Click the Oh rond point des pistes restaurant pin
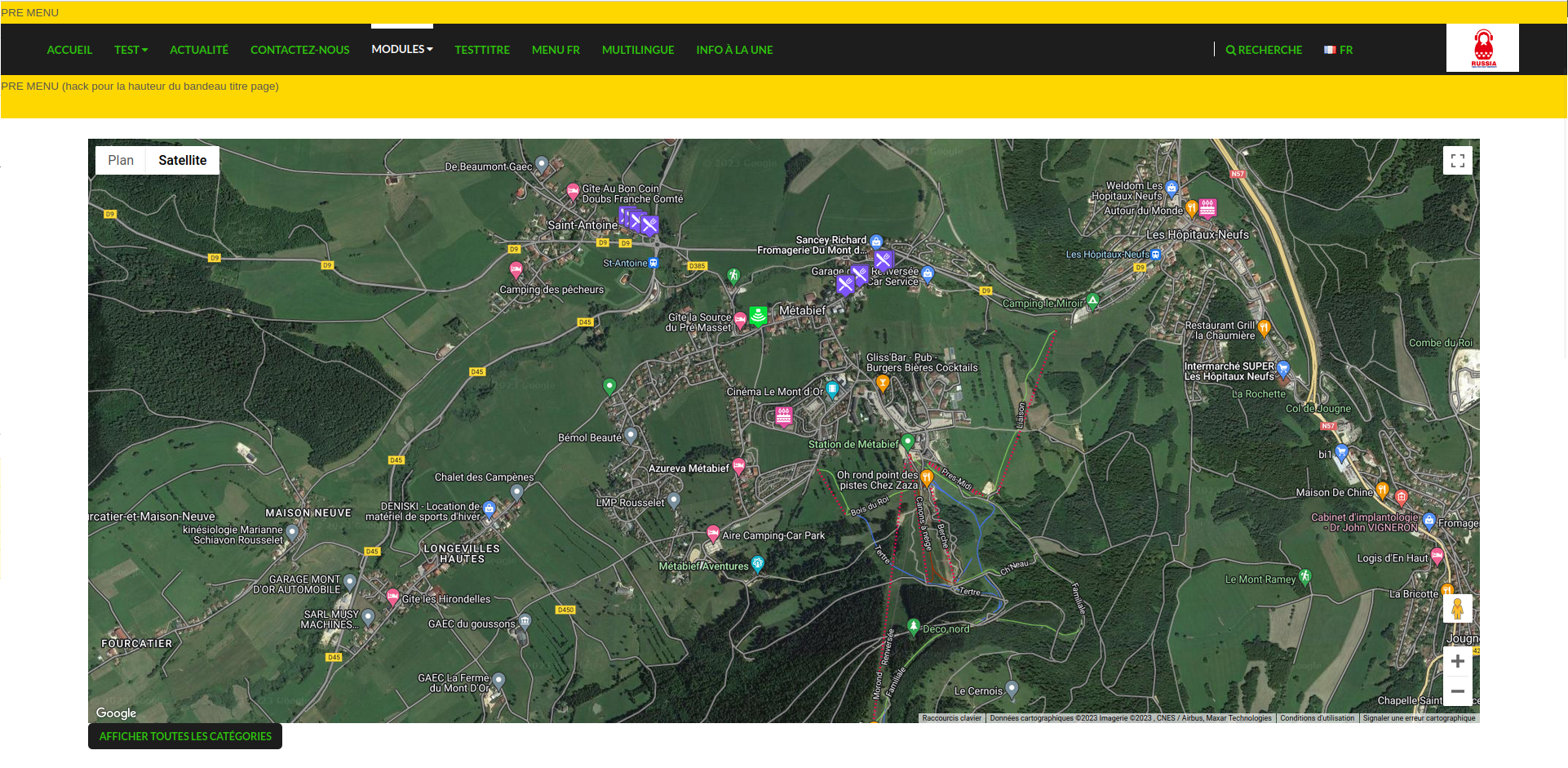This screenshot has width=1568, height=768. click(x=927, y=477)
